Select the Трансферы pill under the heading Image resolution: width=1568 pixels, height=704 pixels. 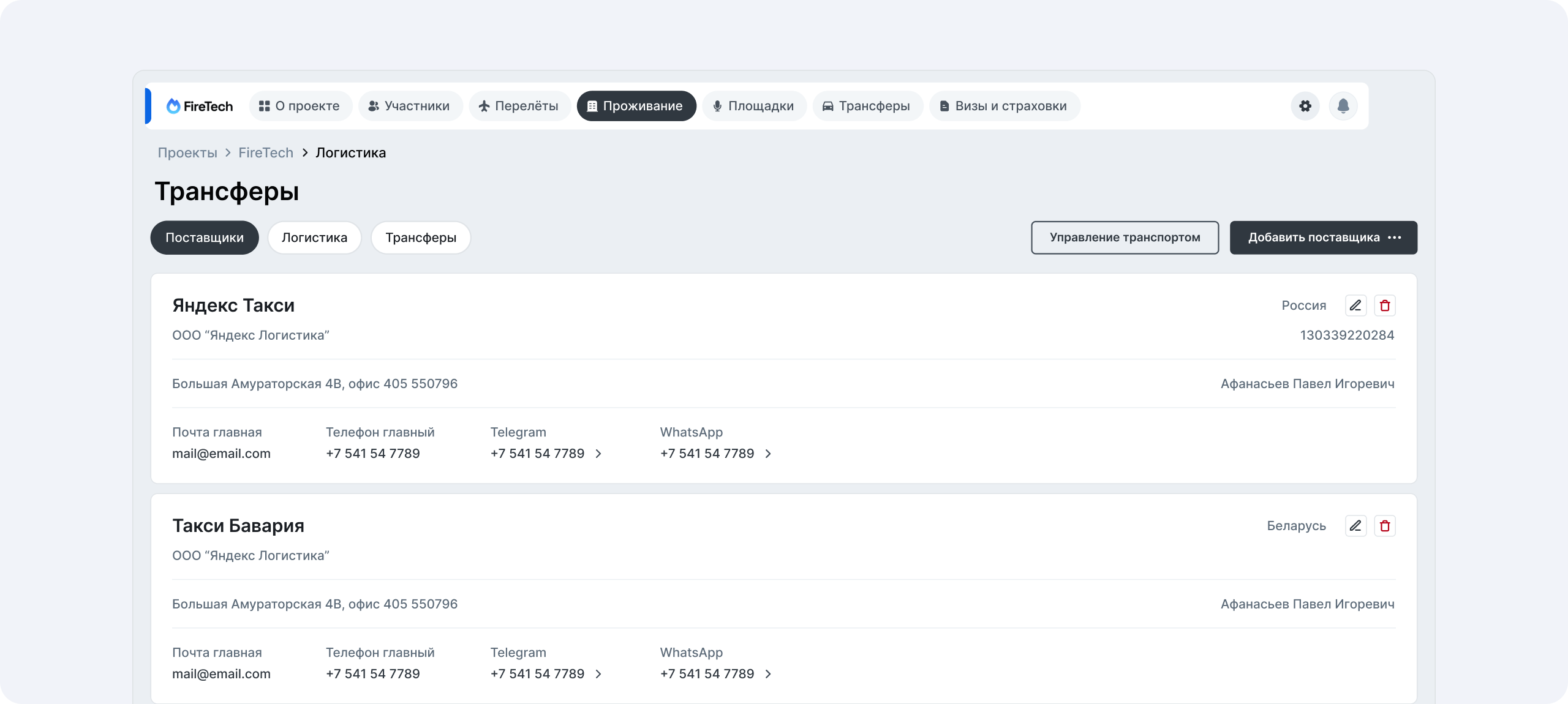[x=421, y=238]
